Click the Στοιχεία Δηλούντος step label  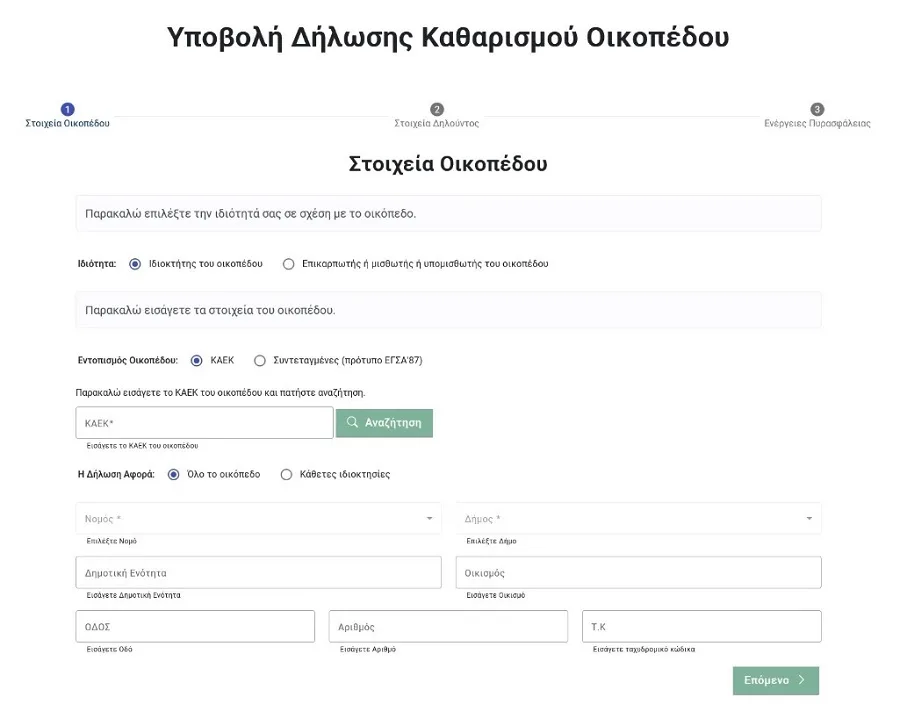(x=437, y=123)
